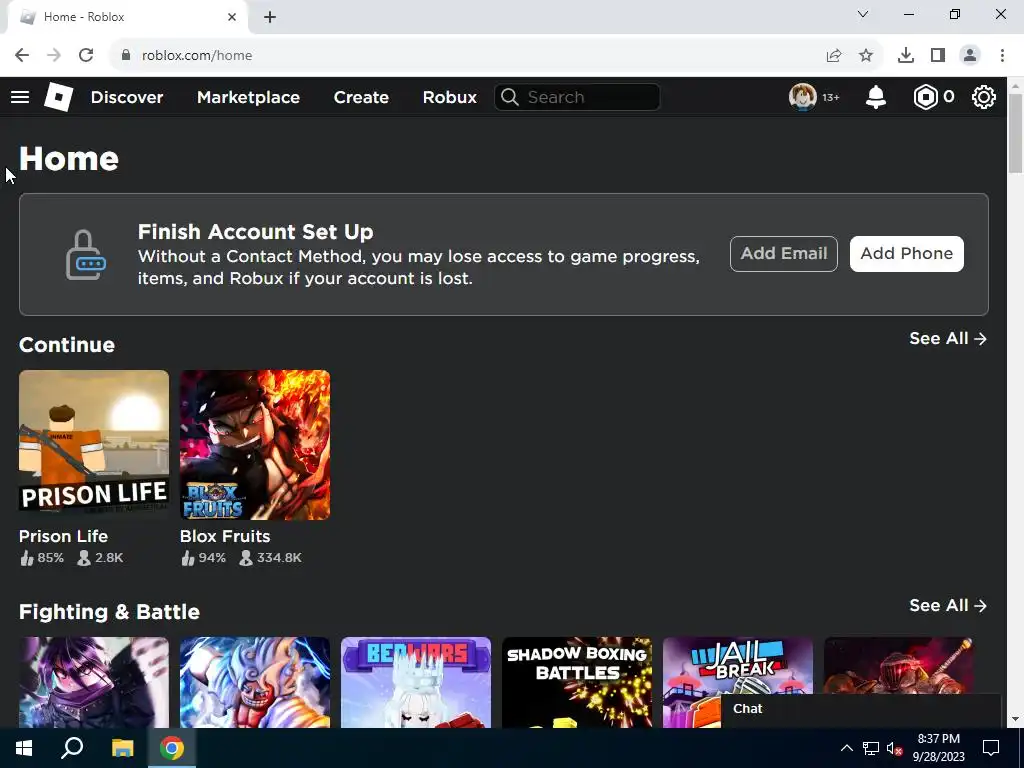Open a new Chrome tab

pos(270,17)
